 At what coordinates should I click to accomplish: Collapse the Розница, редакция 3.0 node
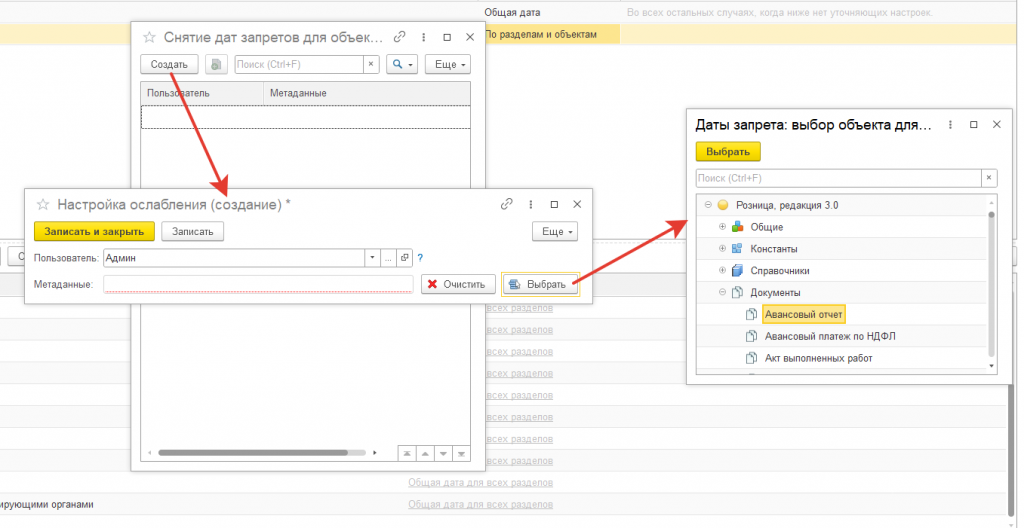point(708,205)
